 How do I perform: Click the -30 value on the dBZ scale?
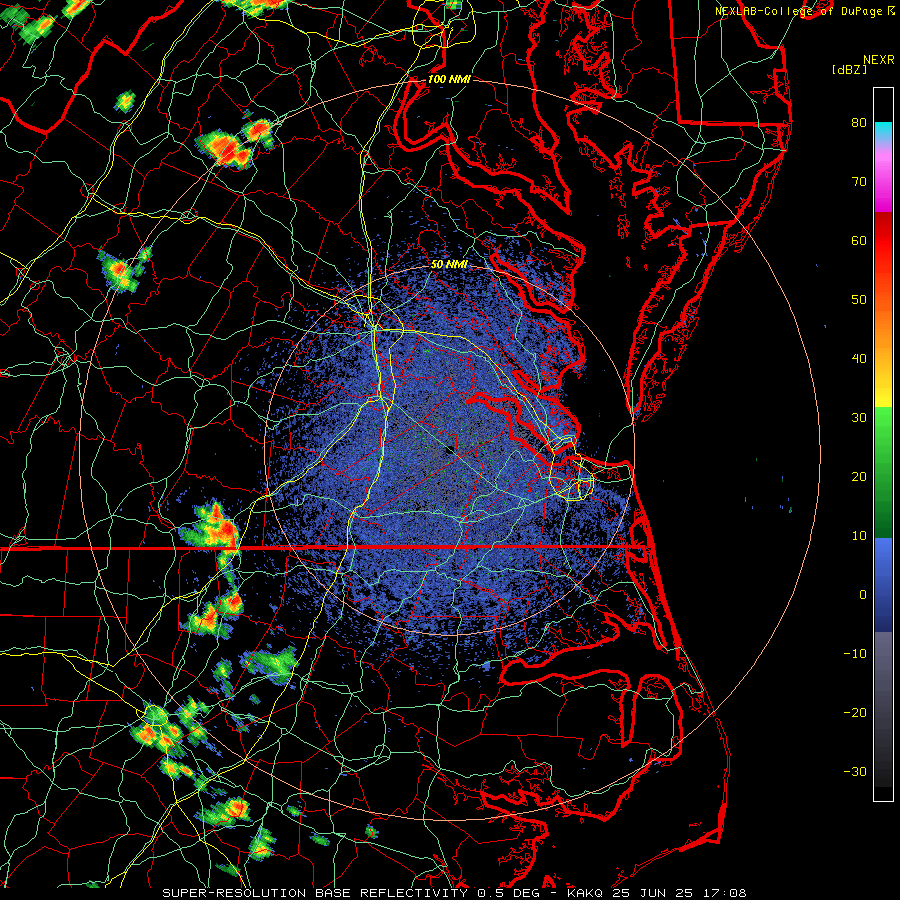click(x=855, y=772)
